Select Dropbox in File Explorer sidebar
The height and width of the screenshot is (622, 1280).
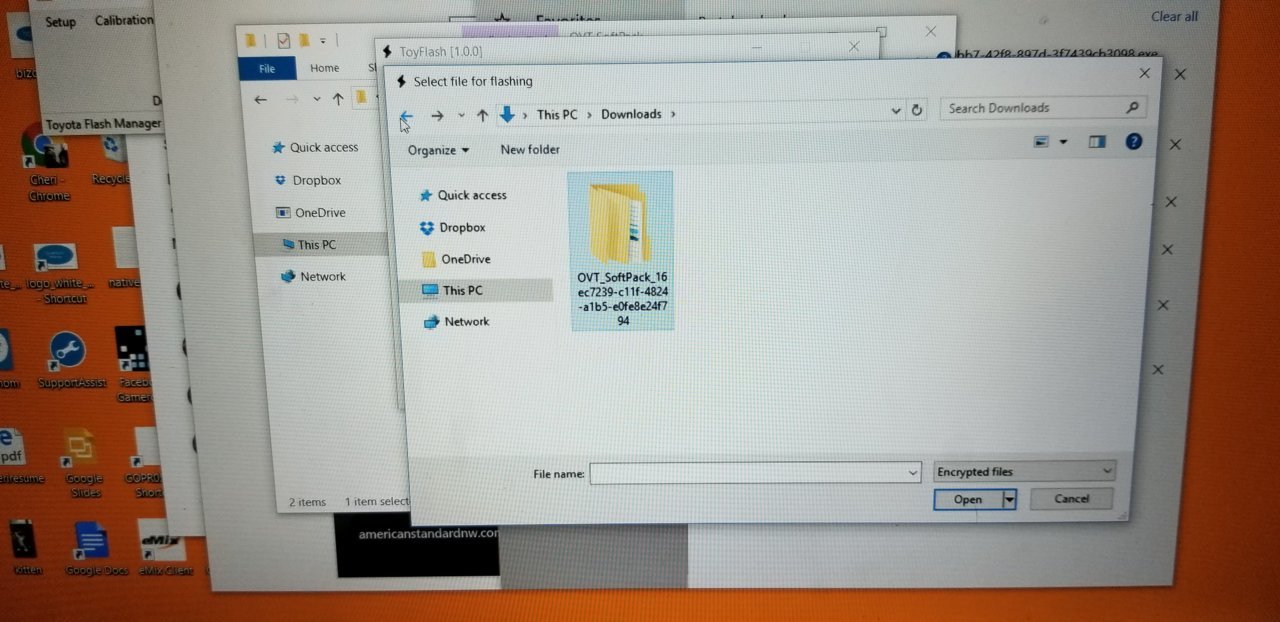click(x=308, y=180)
